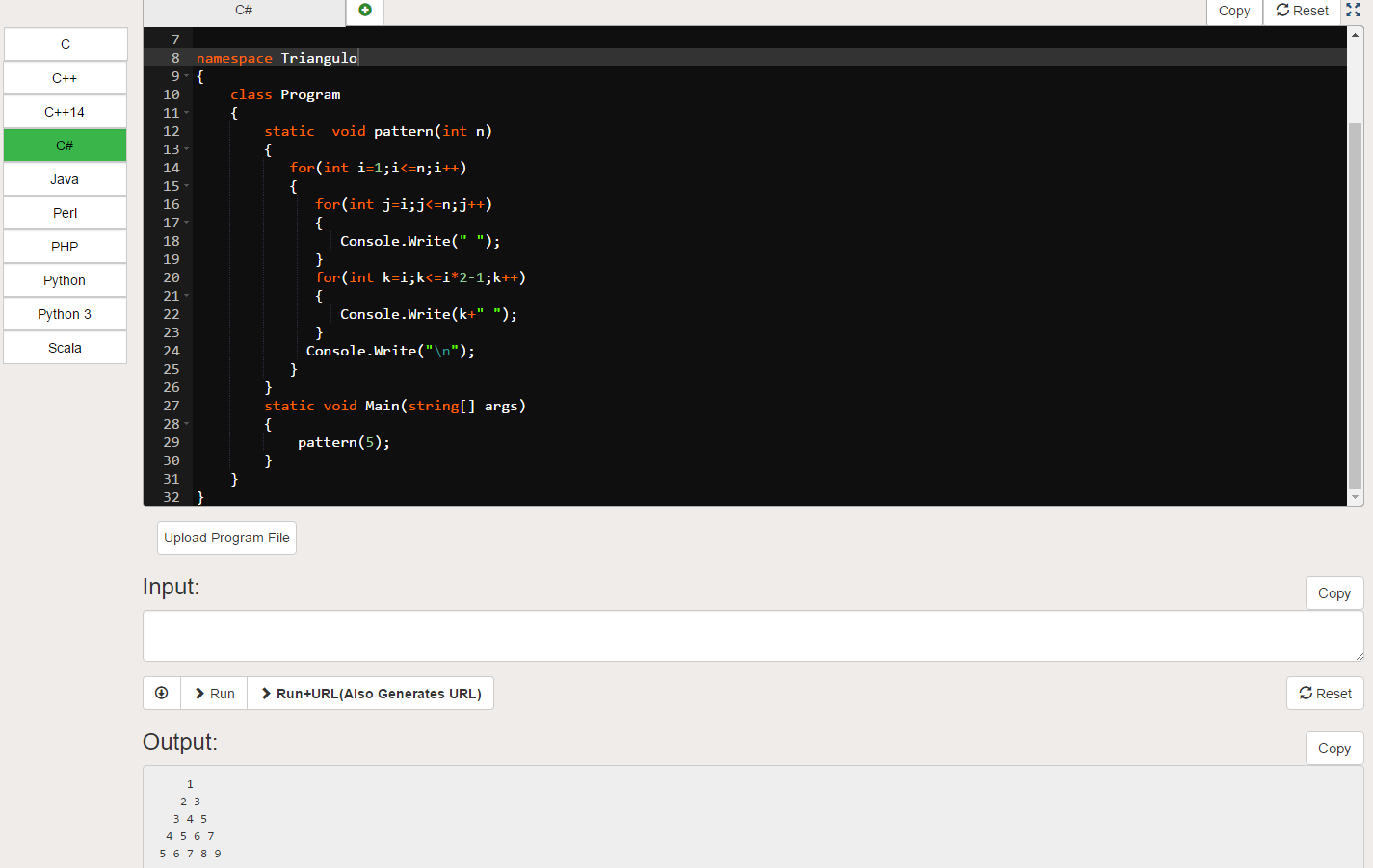The width and height of the screenshot is (1373, 868).
Task: Collapse the Triangulo namespace fold arrow on line 9
Action: [x=185, y=76]
